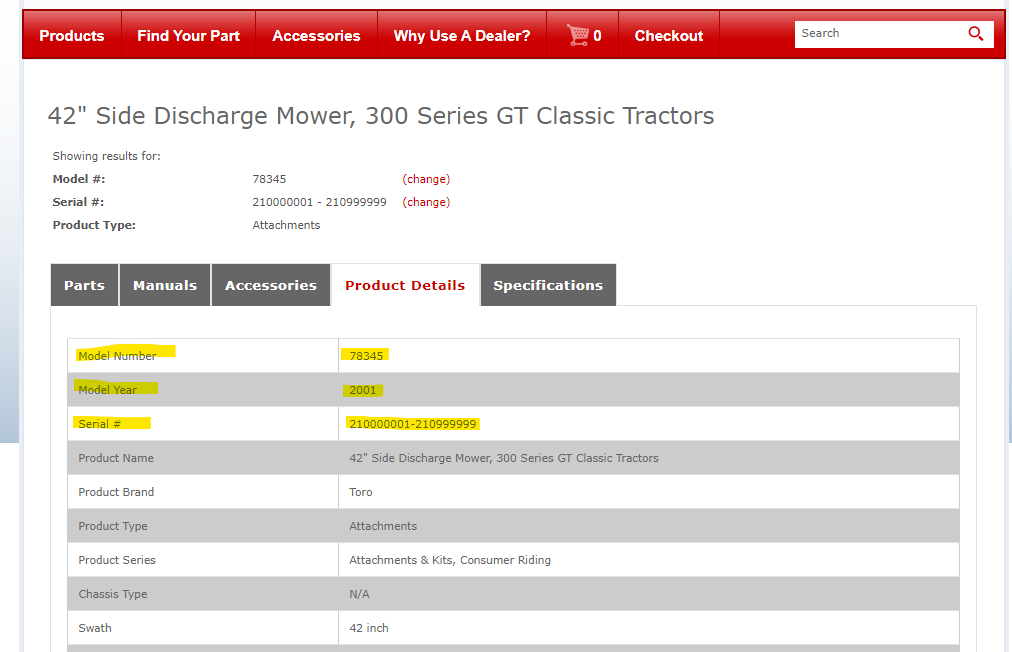Open Accessories in the red navigation bar
Screen dimensions: 1012x652
316,36
